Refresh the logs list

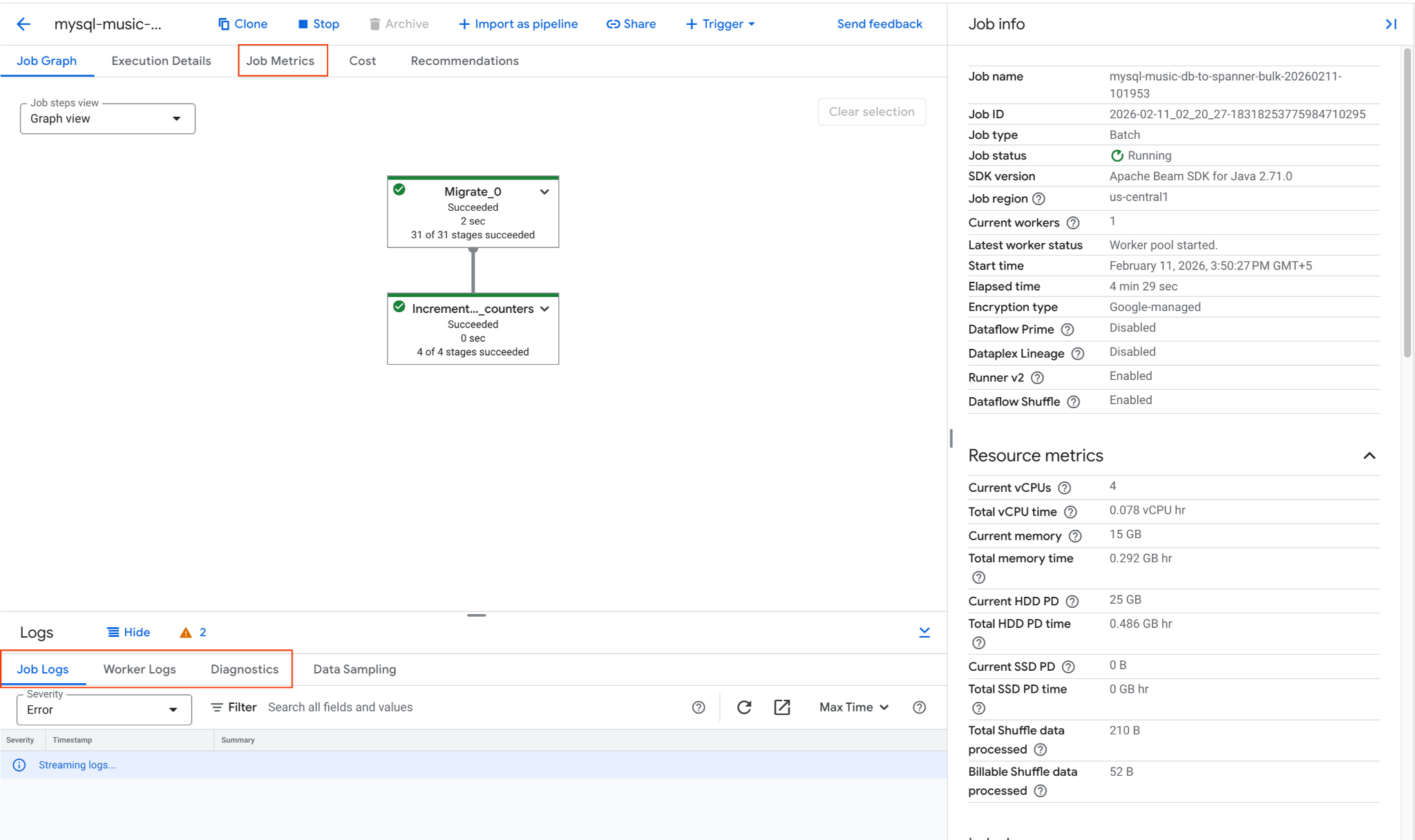tap(744, 707)
